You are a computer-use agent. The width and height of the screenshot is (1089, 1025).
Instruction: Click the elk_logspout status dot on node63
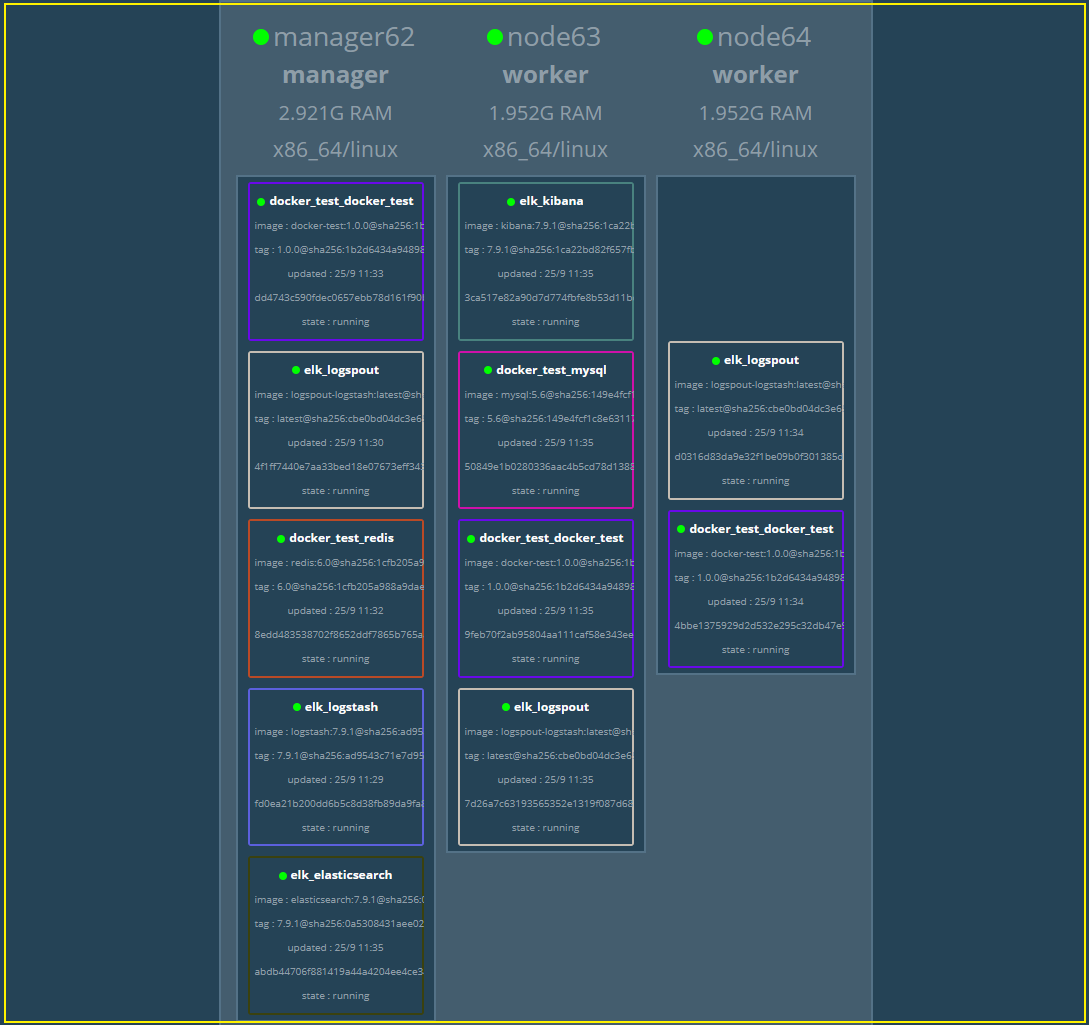pyautogui.click(x=506, y=707)
